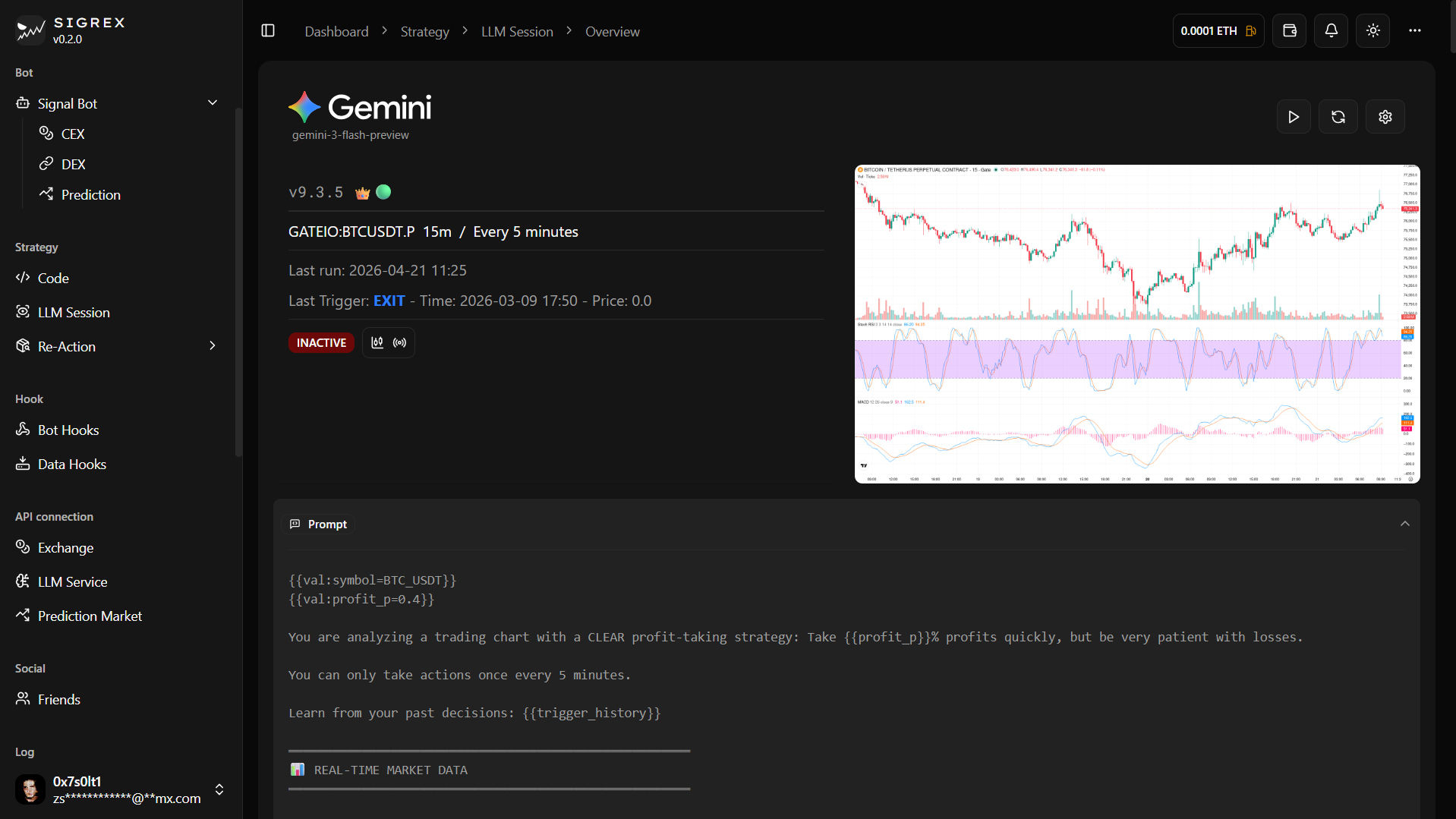Click the SIGREX logo icon

30,30
